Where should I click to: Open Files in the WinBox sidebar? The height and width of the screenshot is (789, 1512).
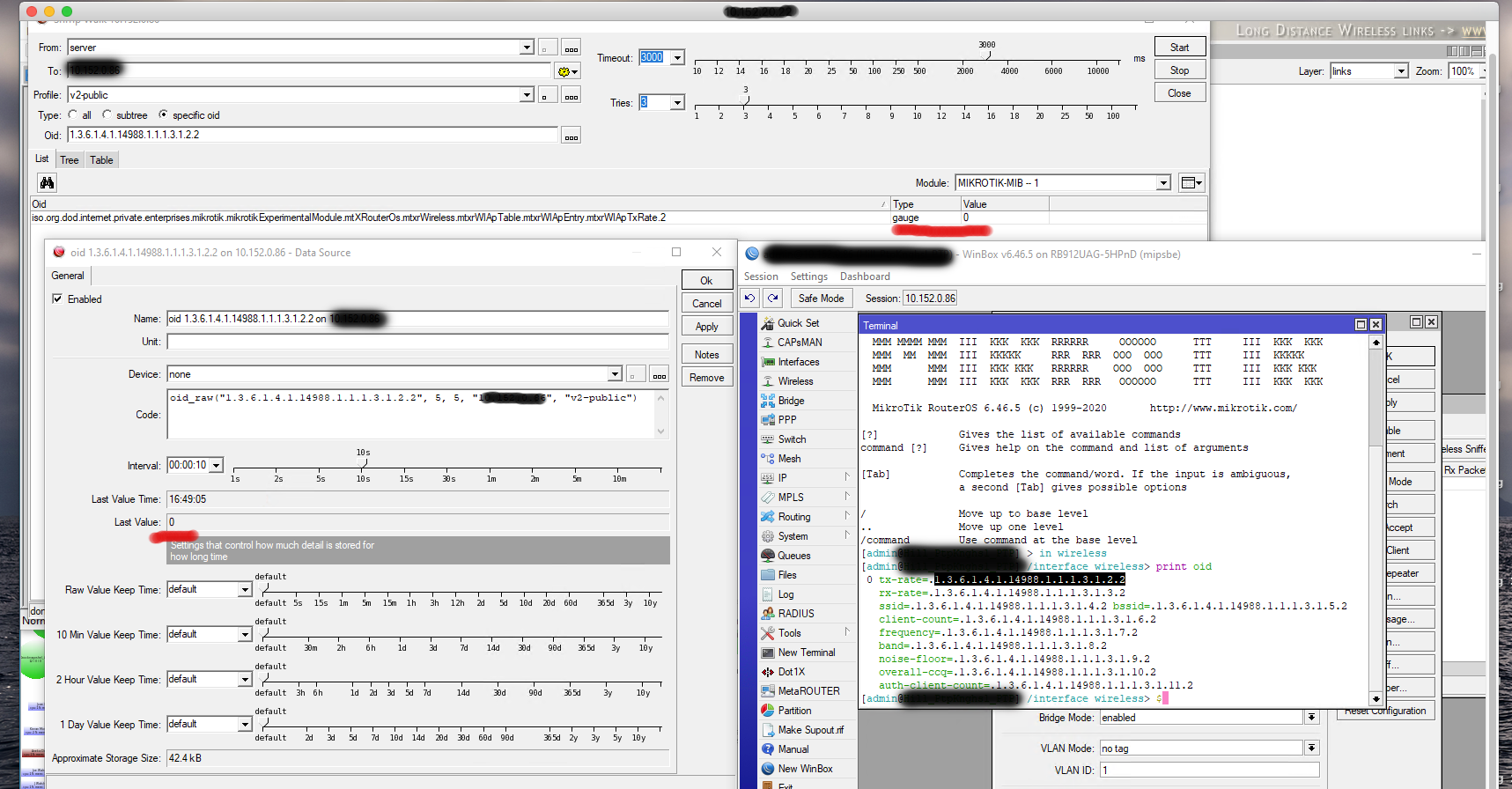click(787, 575)
